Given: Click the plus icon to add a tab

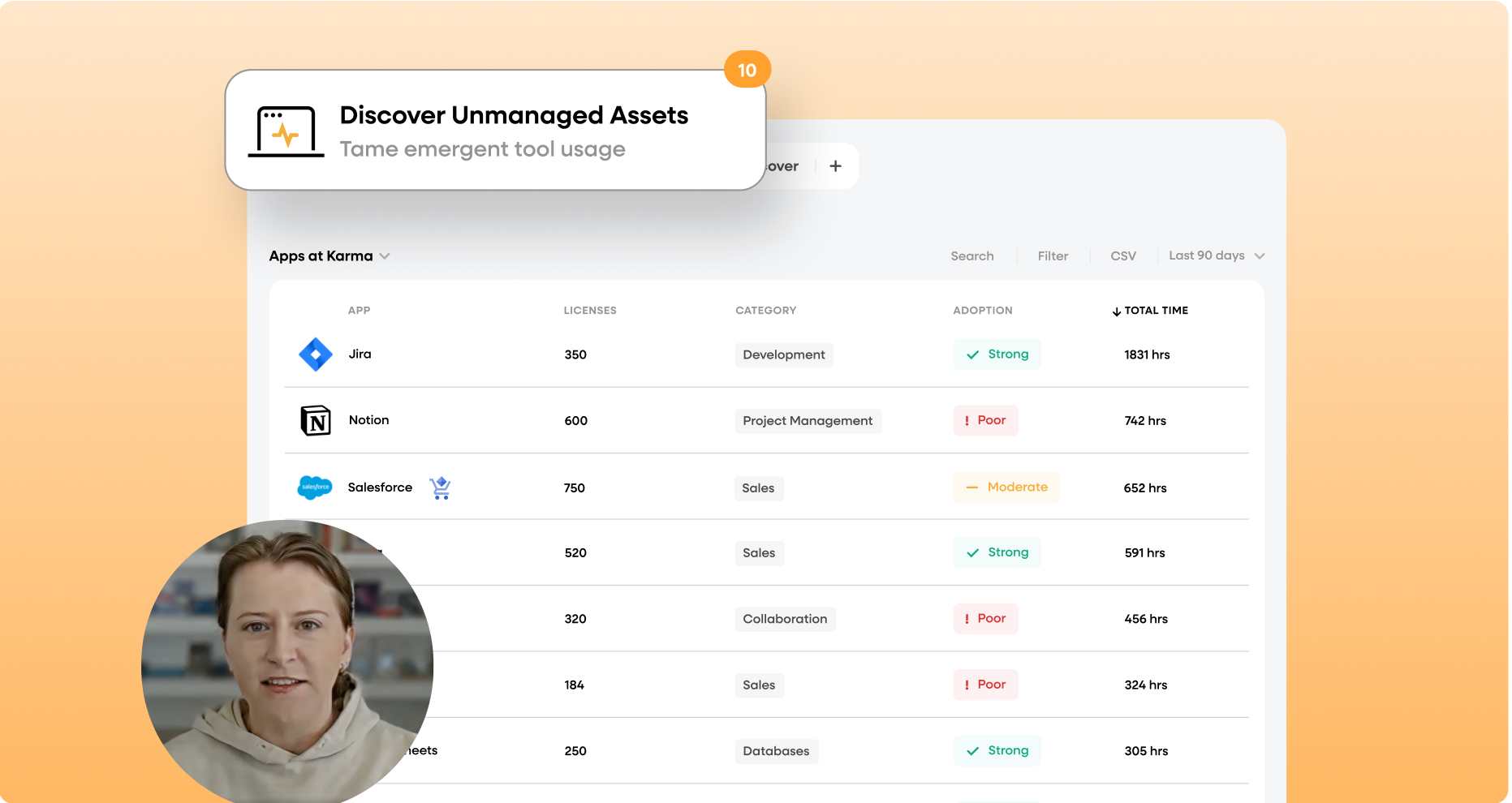Looking at the screenshot, I should [x=836, y=166].
